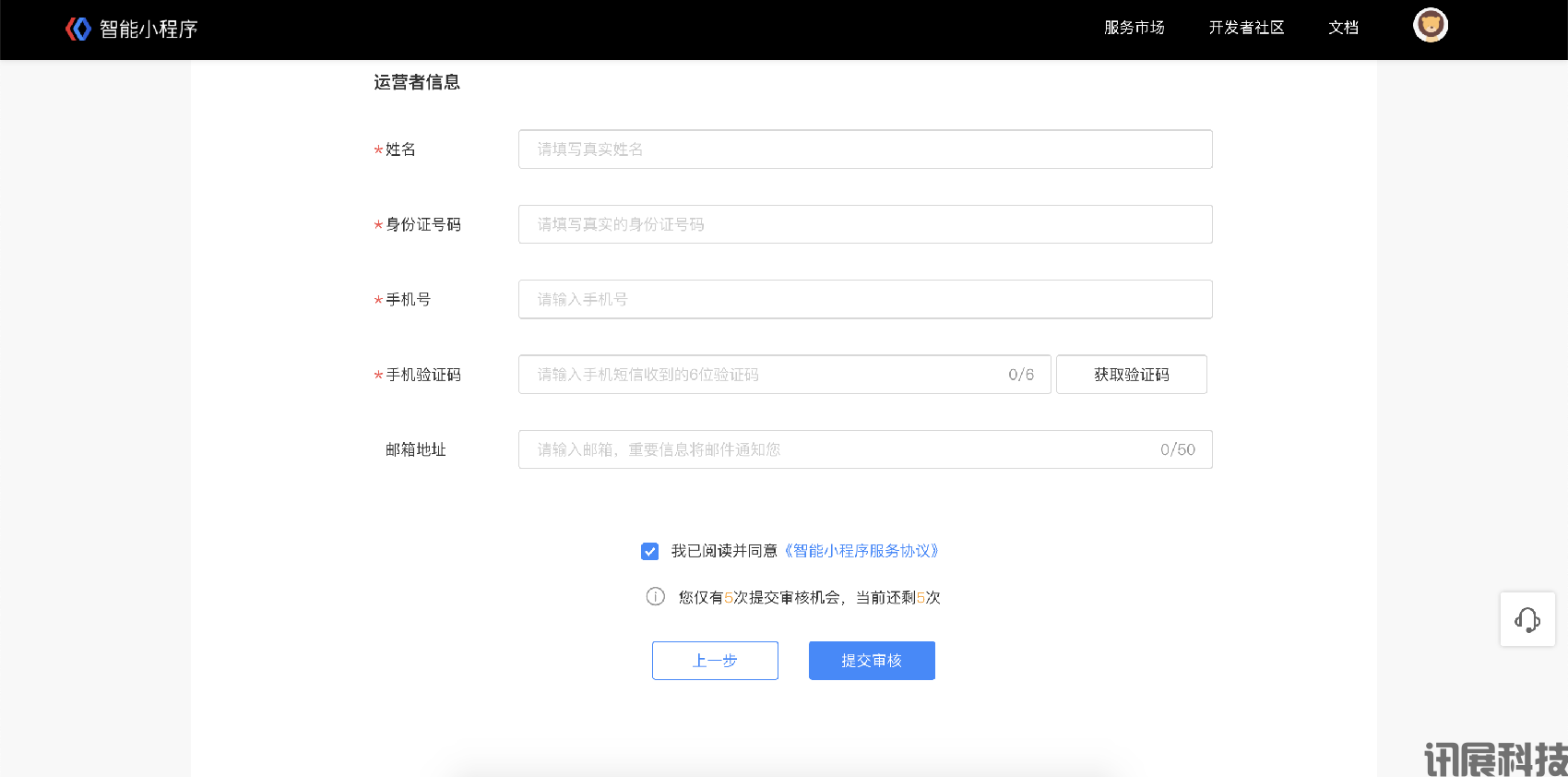The image size is (1568, 777).
Task: Open the customer service headset icon
Action: tap(1527, 619)
